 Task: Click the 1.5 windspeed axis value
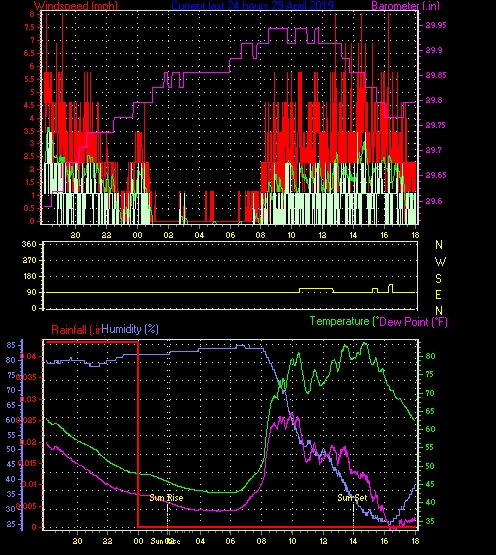(30, 182)
